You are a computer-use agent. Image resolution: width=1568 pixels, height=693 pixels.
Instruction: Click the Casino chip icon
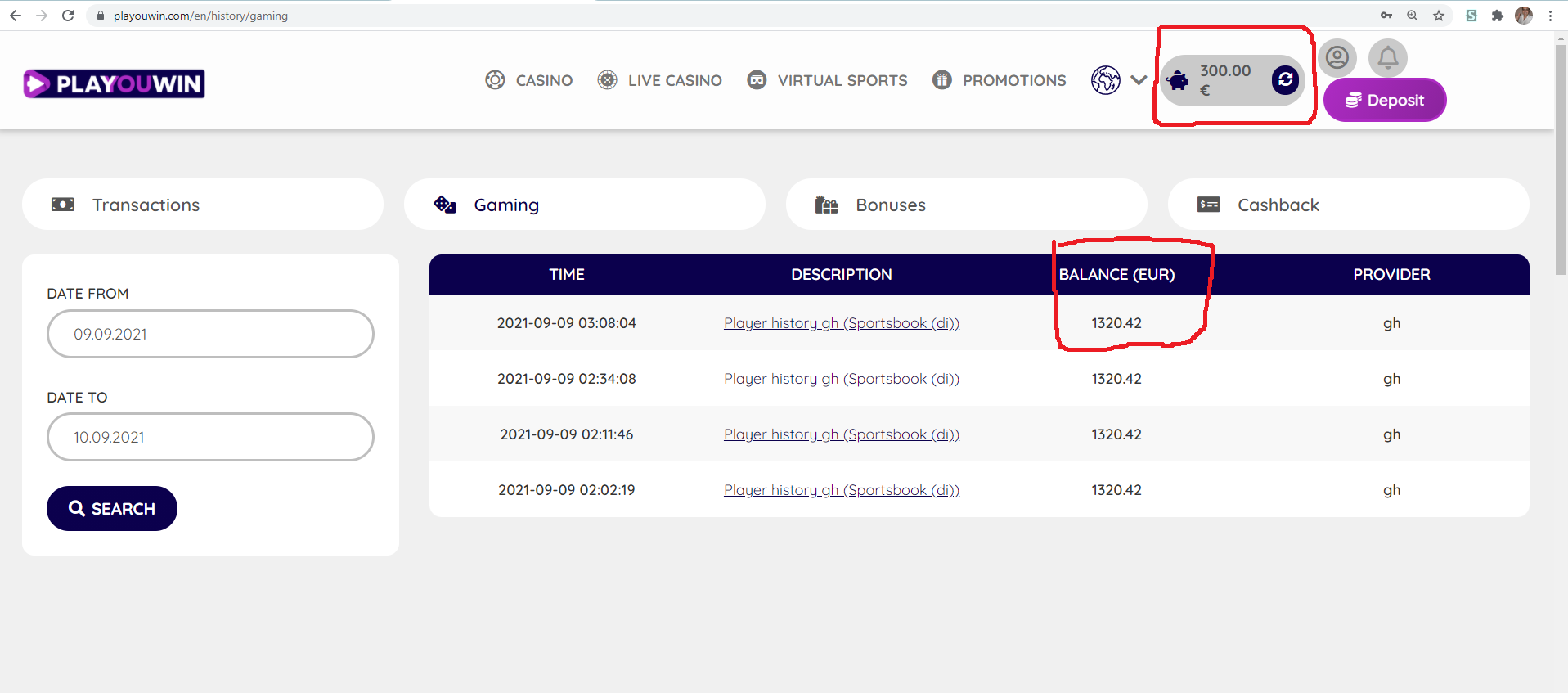495,80
